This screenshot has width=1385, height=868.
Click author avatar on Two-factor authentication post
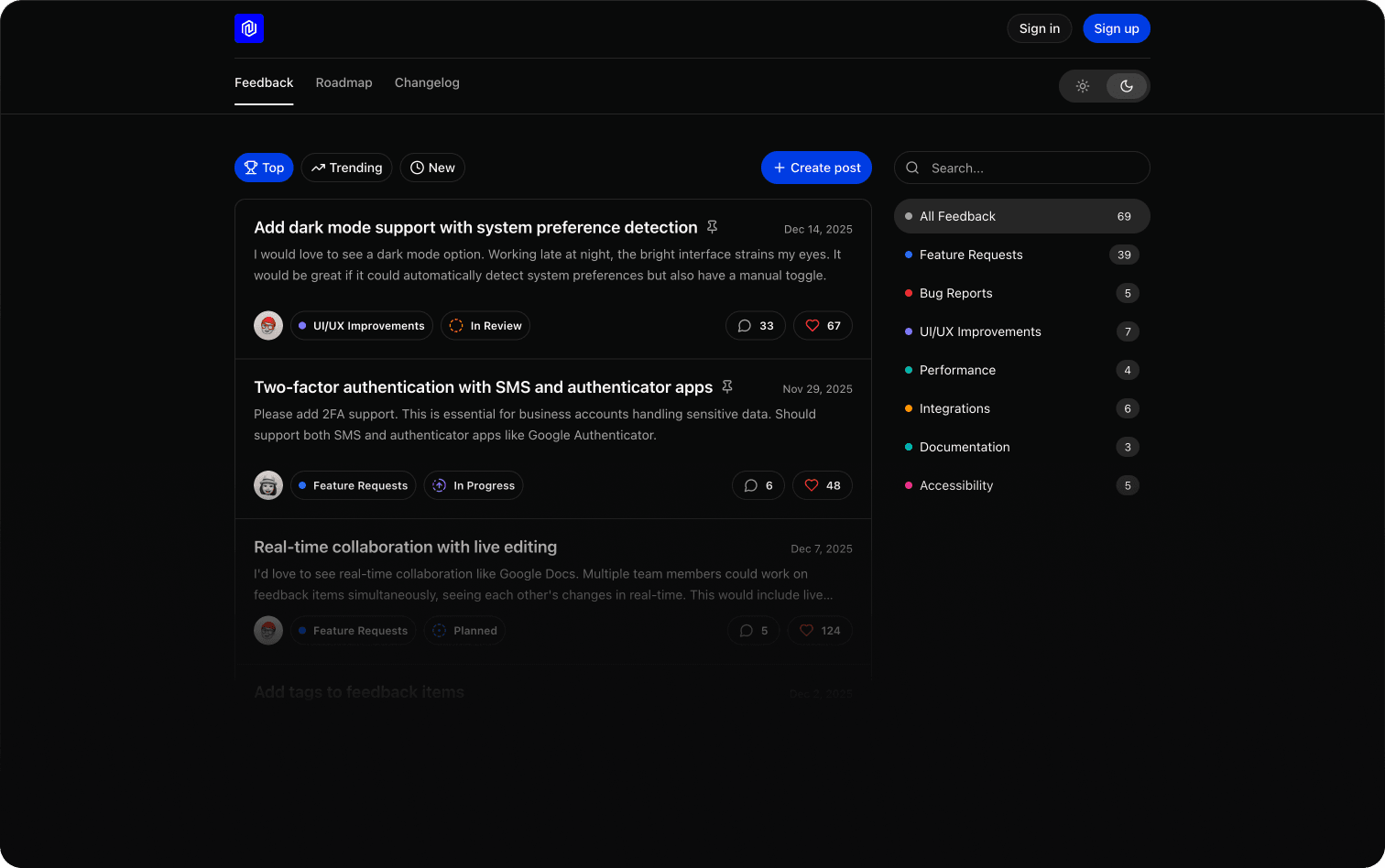coord(268,485)
